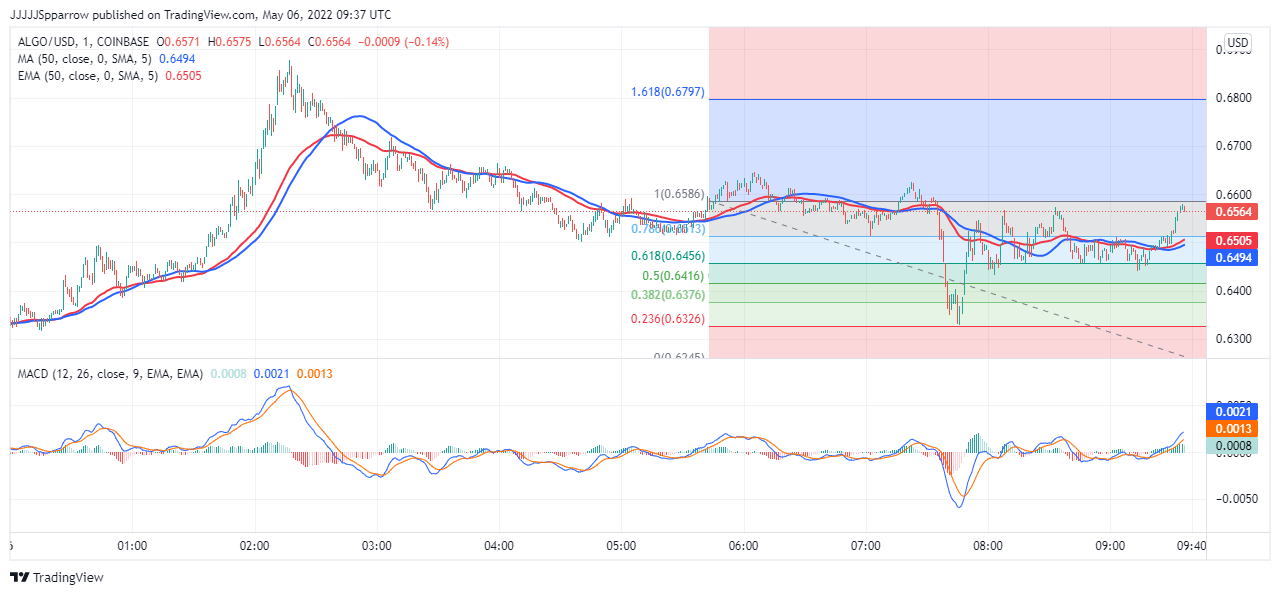Click the 04:00 time axis label
Viewport: 1280px width, 595px height.
499,546
